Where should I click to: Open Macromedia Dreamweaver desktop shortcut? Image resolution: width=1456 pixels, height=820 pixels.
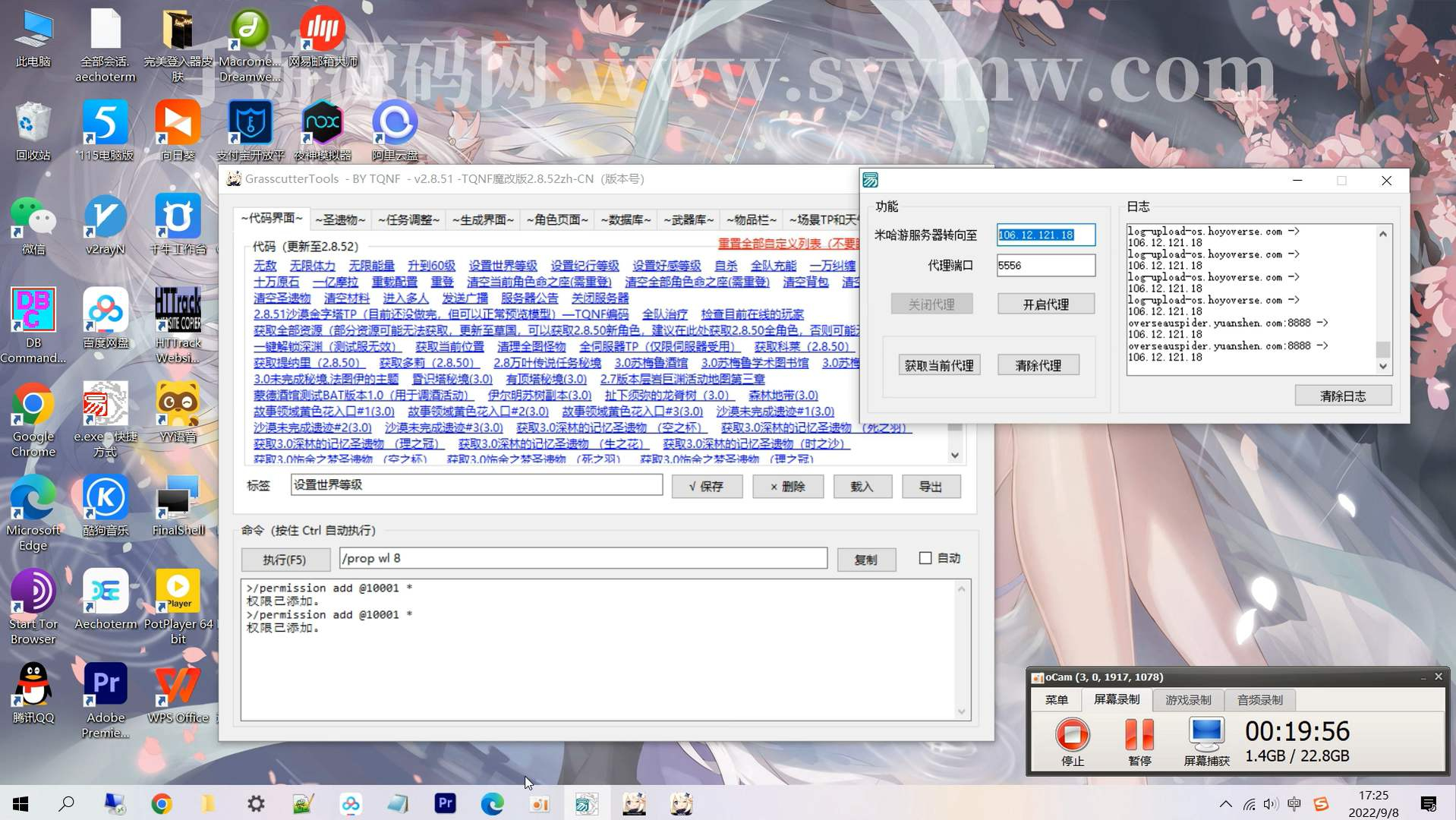pyautogui.click(x=251, y=46)
